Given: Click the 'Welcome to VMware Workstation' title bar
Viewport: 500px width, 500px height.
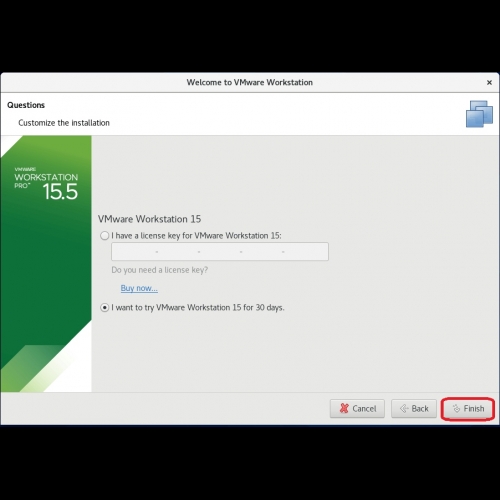Looking at the screenshot, I should point(250,82).
